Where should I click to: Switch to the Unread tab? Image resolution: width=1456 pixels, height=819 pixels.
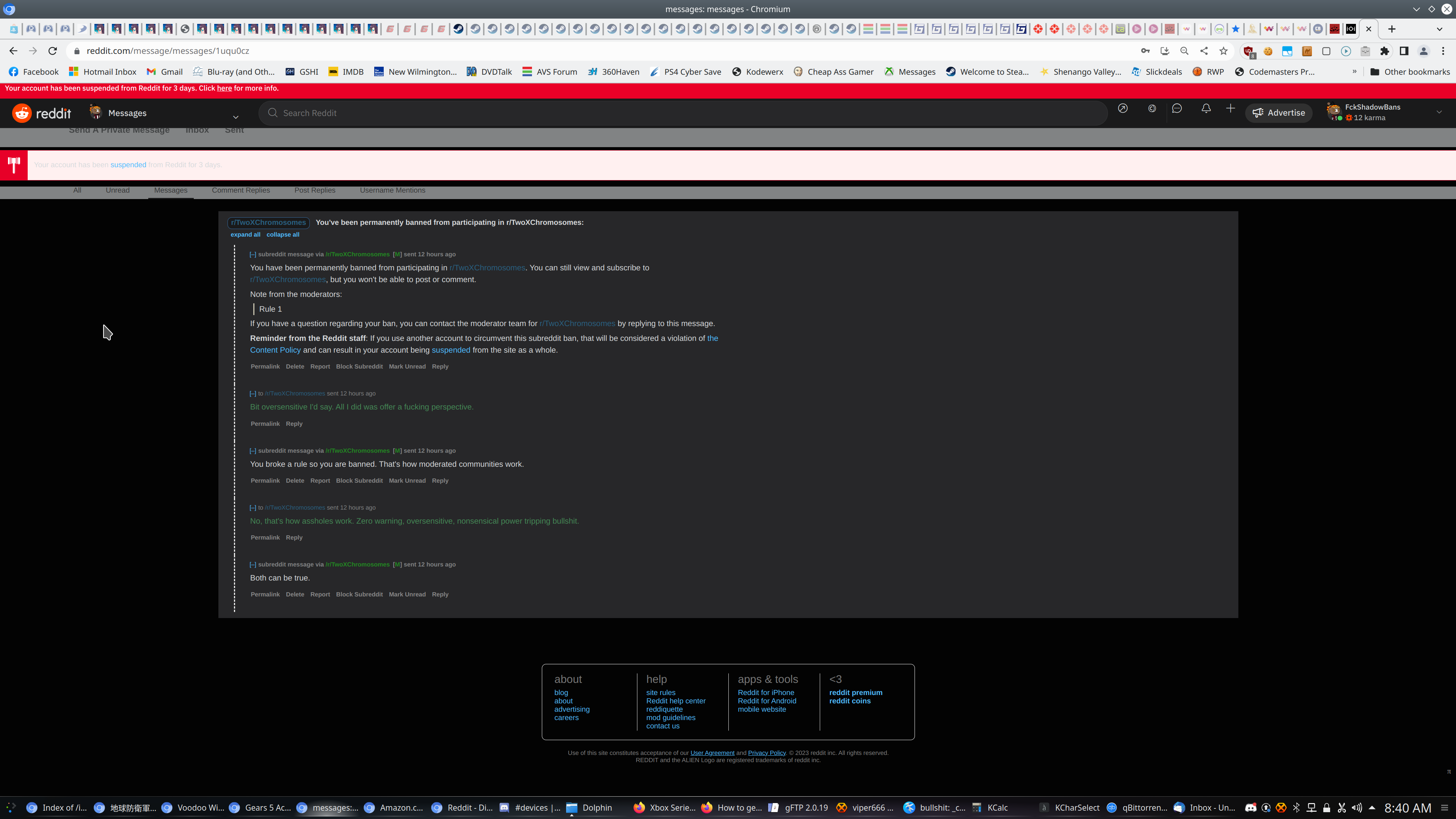(x=118, y=190)
